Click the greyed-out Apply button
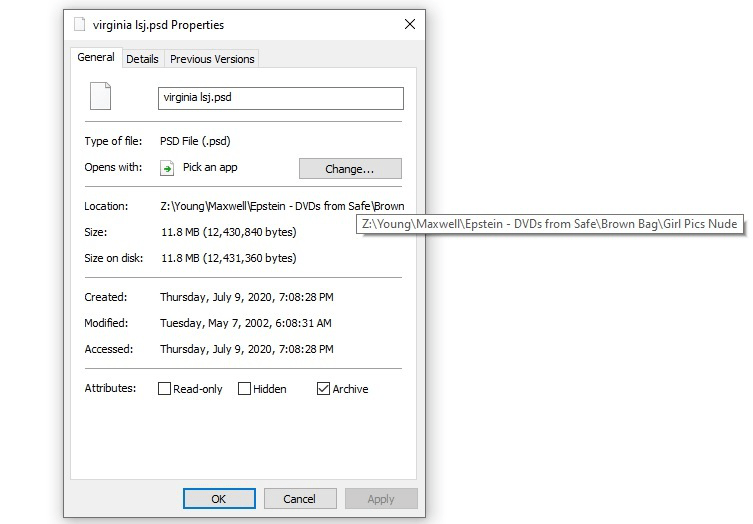Viewport: 753px width, 524px height. 381,499
